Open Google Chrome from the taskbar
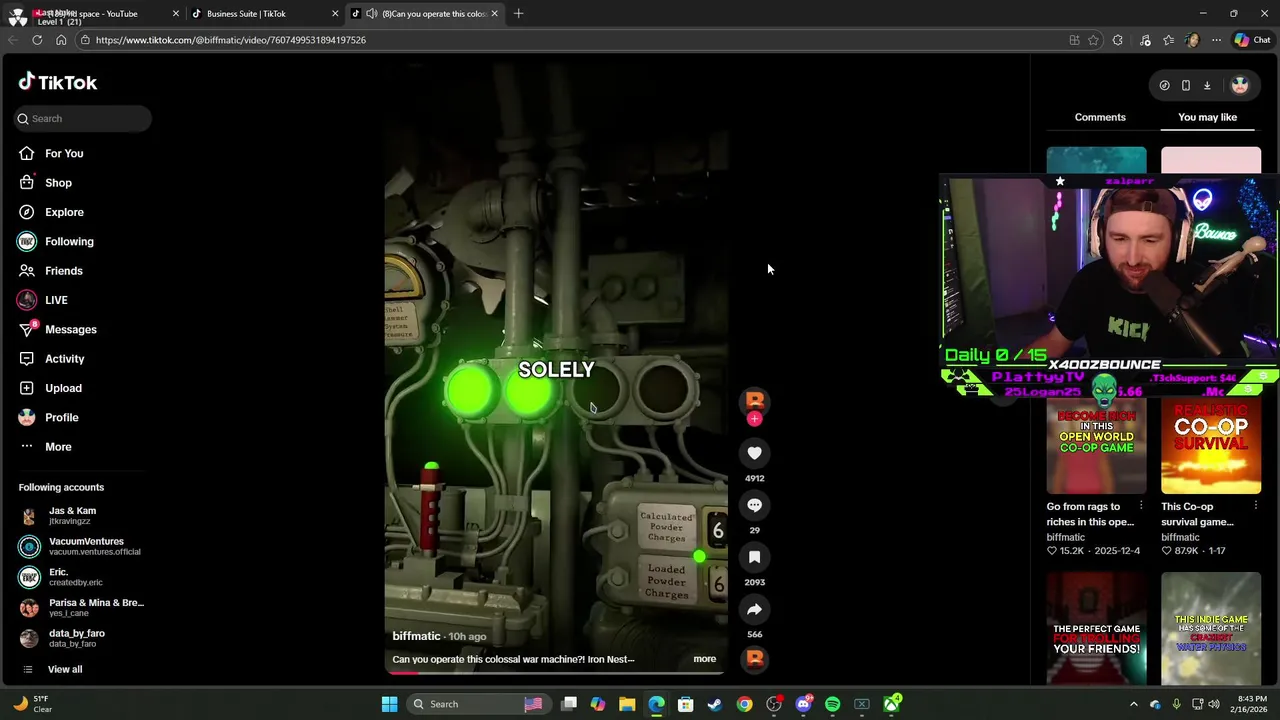This screenshot has height=720, width=1280. point(744,704)
